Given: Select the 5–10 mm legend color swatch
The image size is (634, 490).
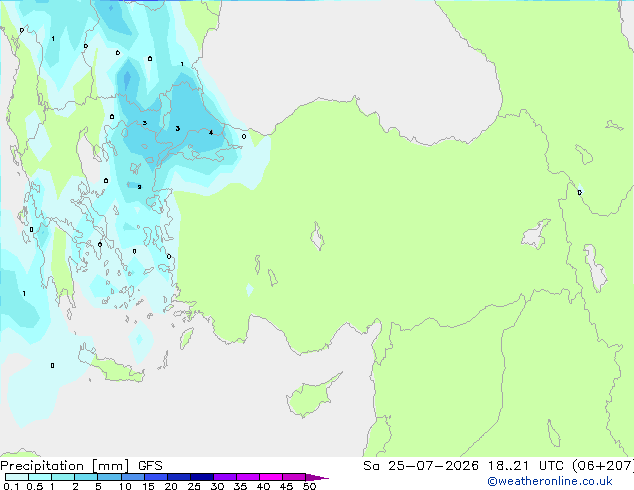Looking at the screenshot, I should point(109,477).
